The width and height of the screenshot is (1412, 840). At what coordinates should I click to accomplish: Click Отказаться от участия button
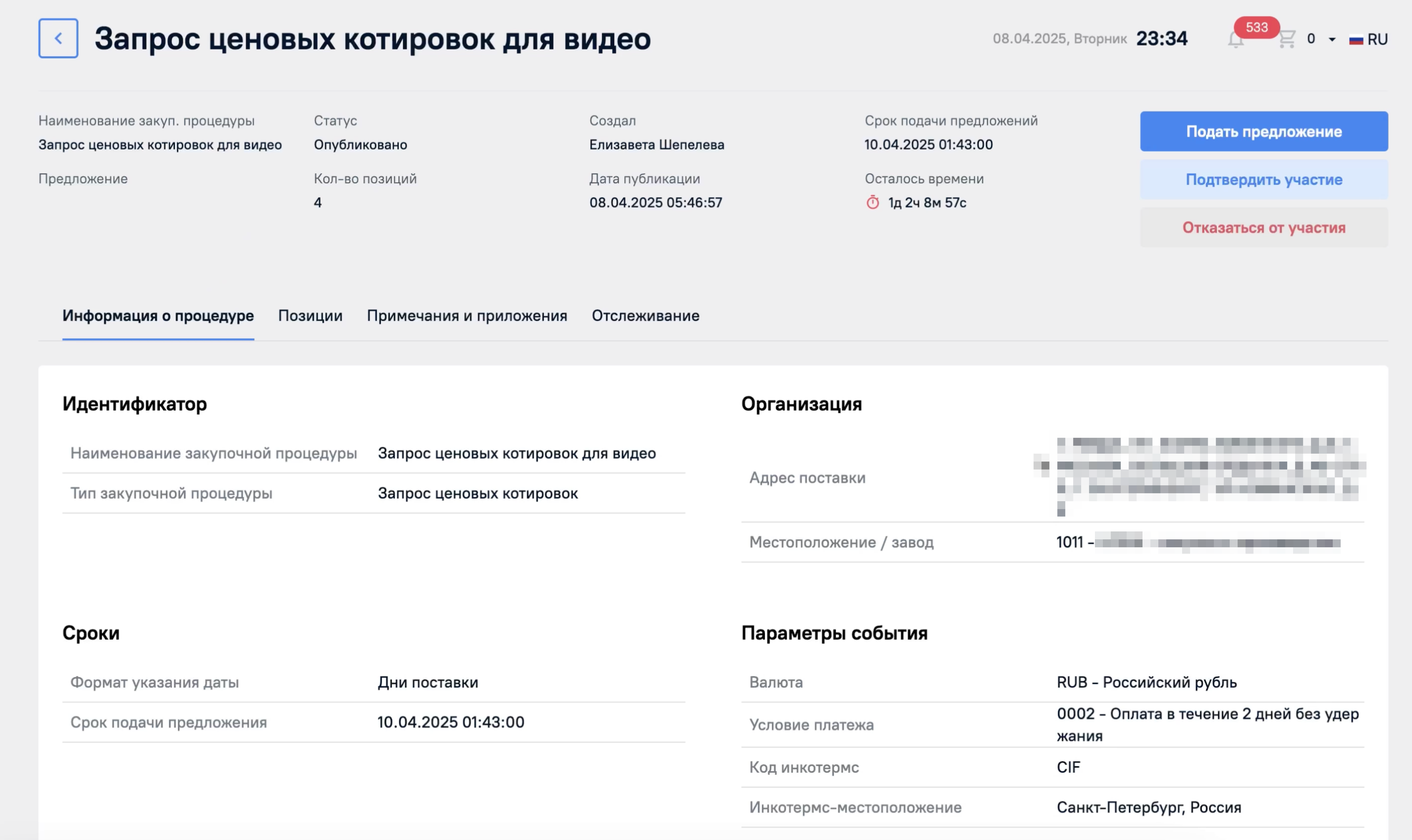(x=1263, y=227)
